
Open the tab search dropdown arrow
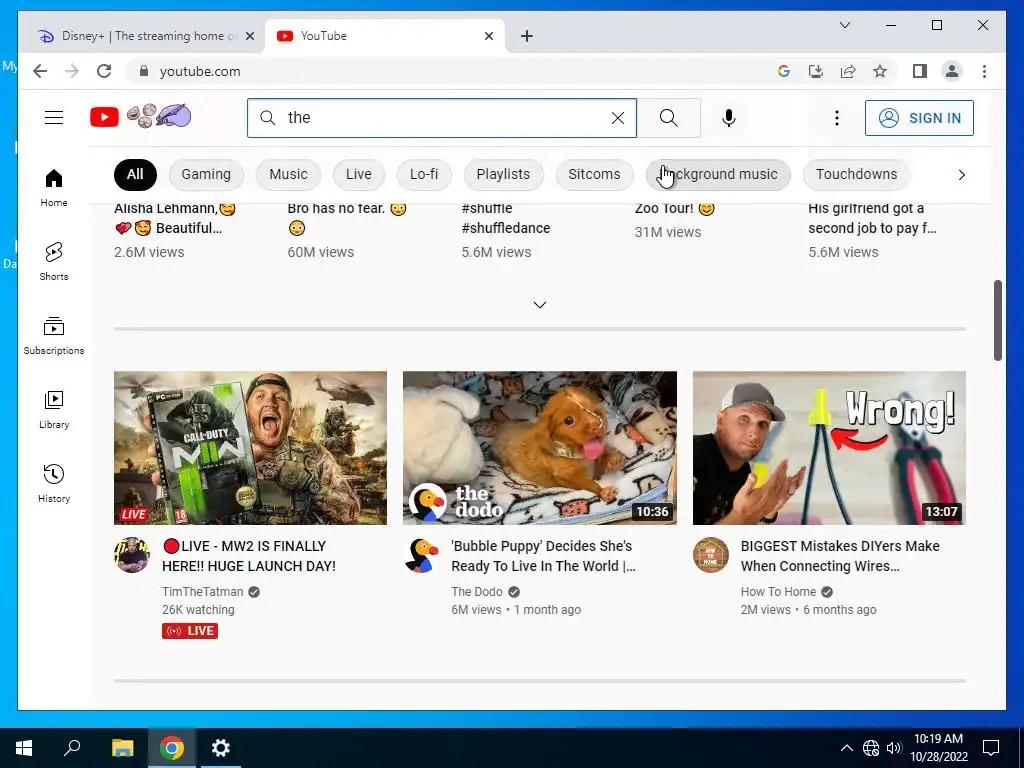click(x=844, y=25)
